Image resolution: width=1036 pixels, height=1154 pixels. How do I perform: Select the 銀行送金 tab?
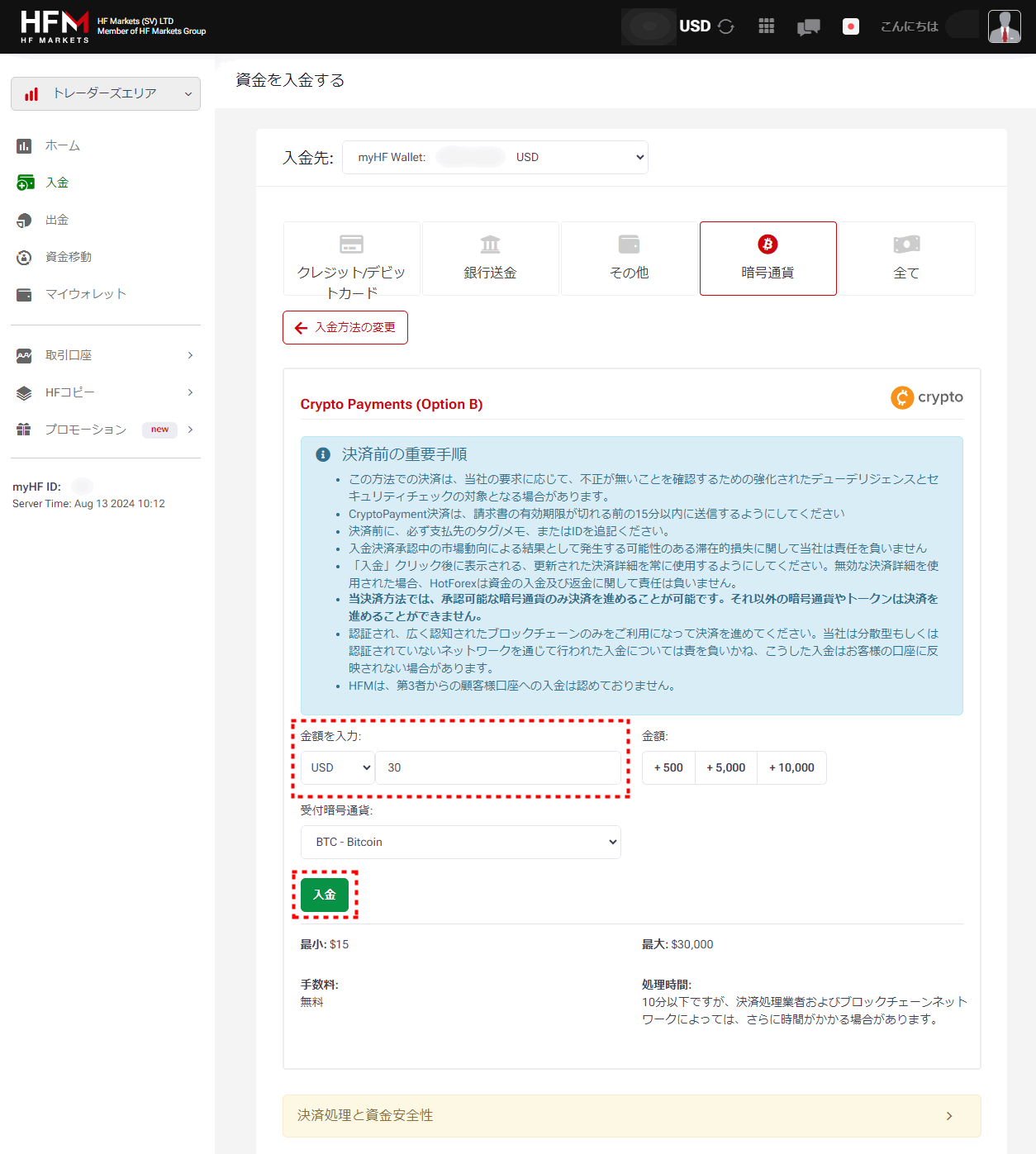(x=491, y=259)
